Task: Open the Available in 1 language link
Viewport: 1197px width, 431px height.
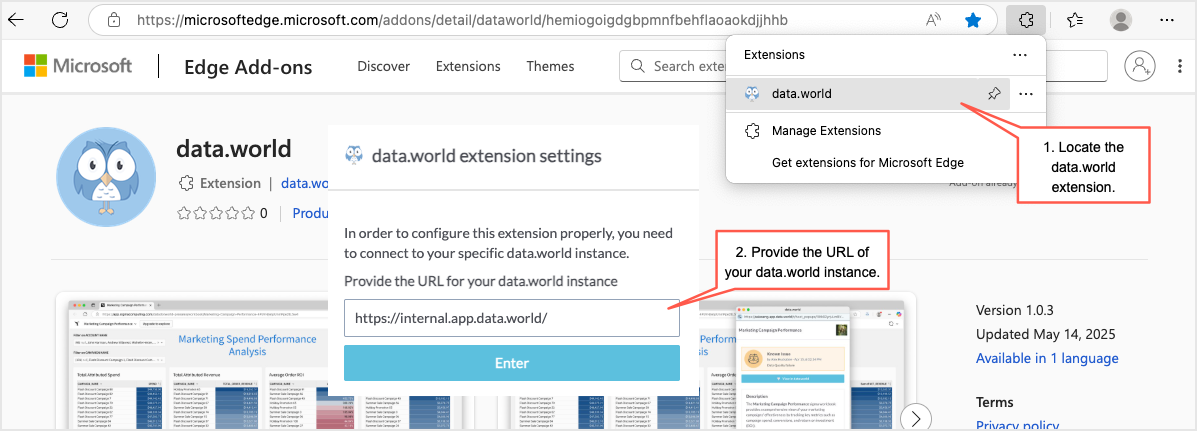Action: [x=1047, y=359]
